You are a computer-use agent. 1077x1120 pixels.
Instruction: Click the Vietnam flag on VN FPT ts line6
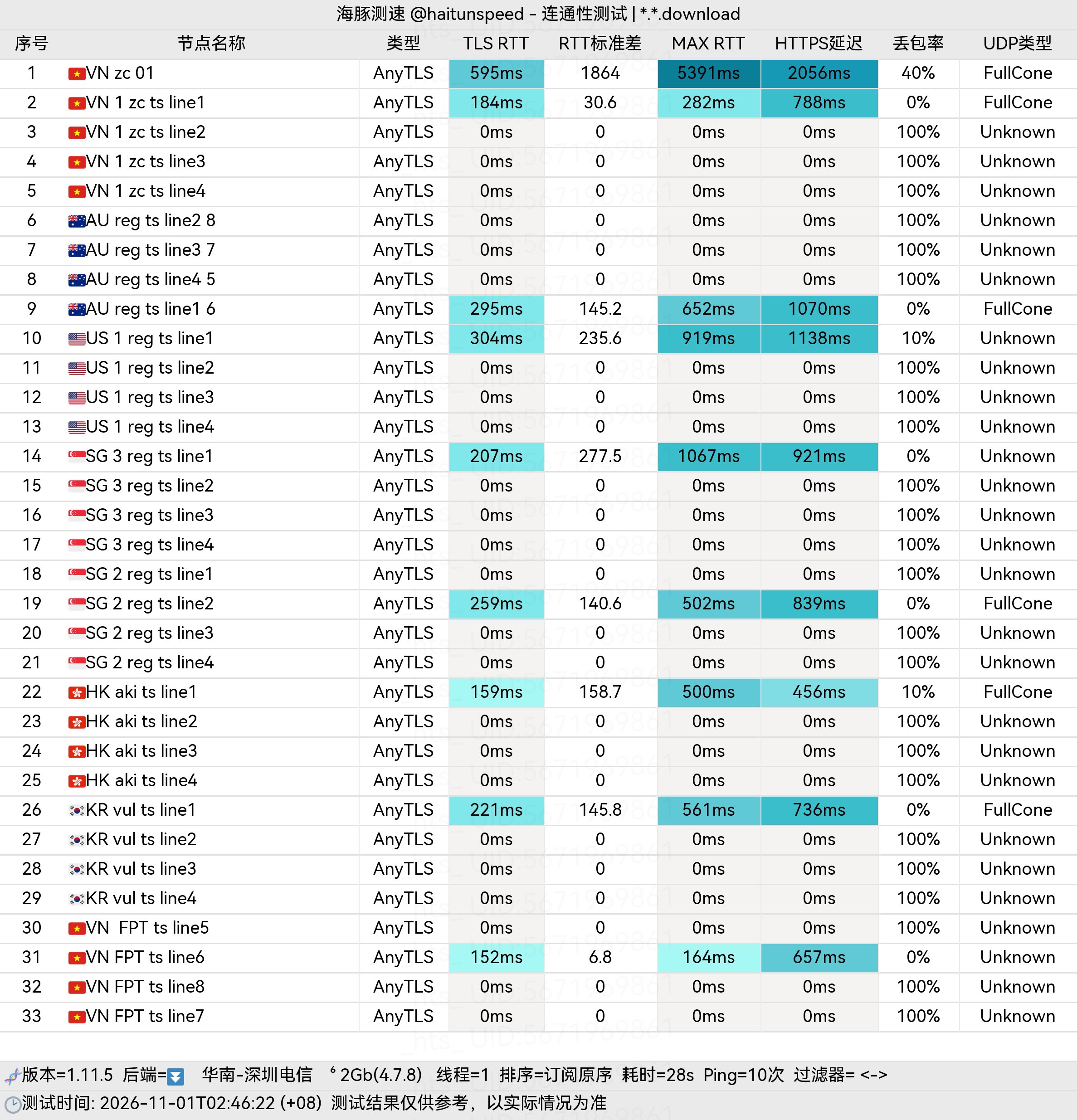pyautogui.click(x=77, y=958)
